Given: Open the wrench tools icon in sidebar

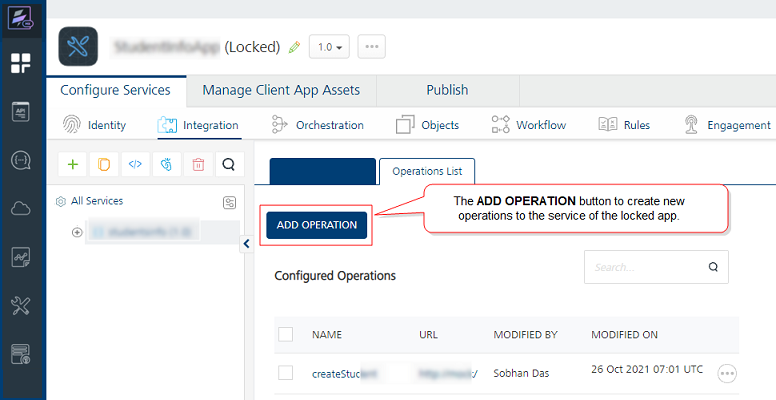Looking at the screenshot, I should coord(22,306).
